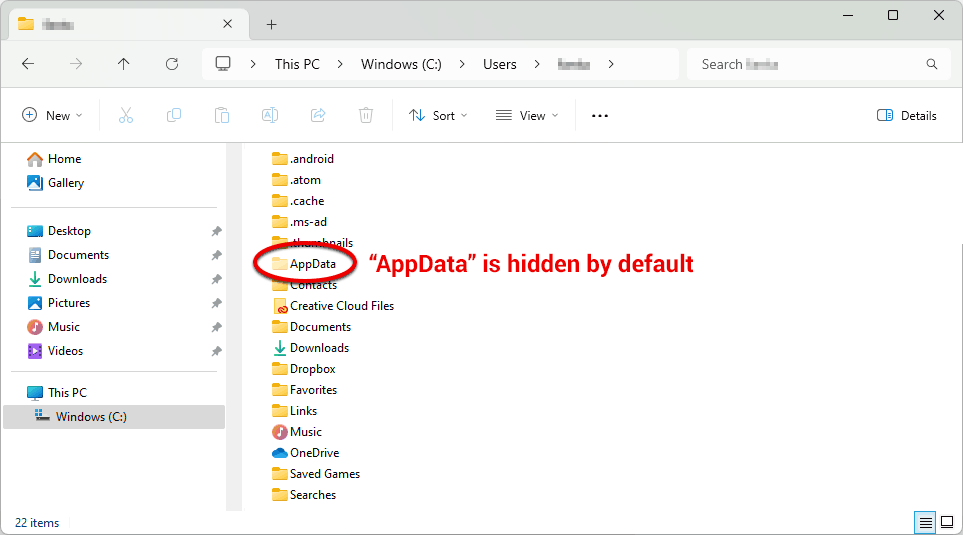
Task: Click Users in the address breadcrumb
Action: (x=500, y=64)
